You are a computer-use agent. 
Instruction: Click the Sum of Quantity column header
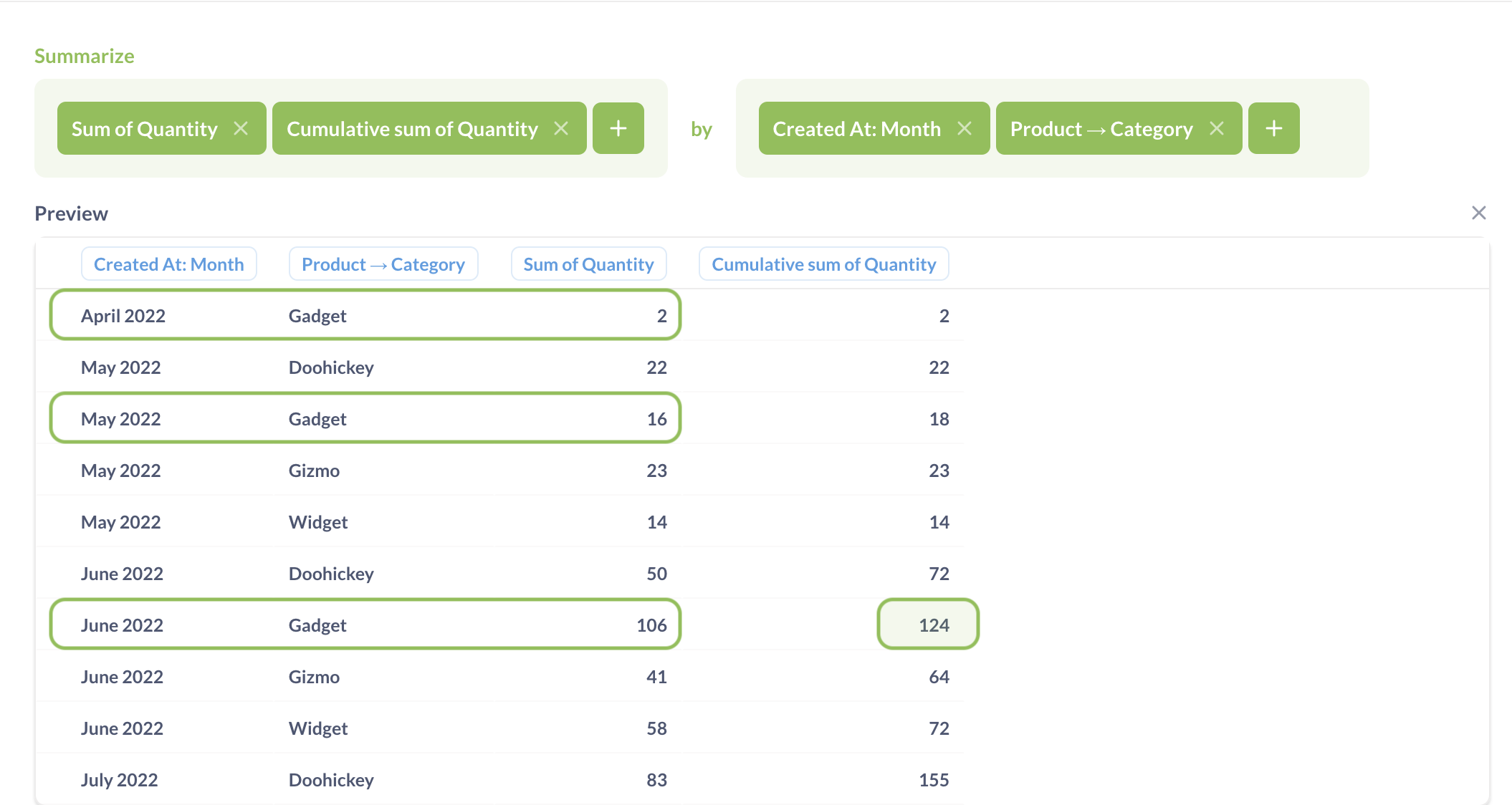pyautogui.click(x=588, y=264)
